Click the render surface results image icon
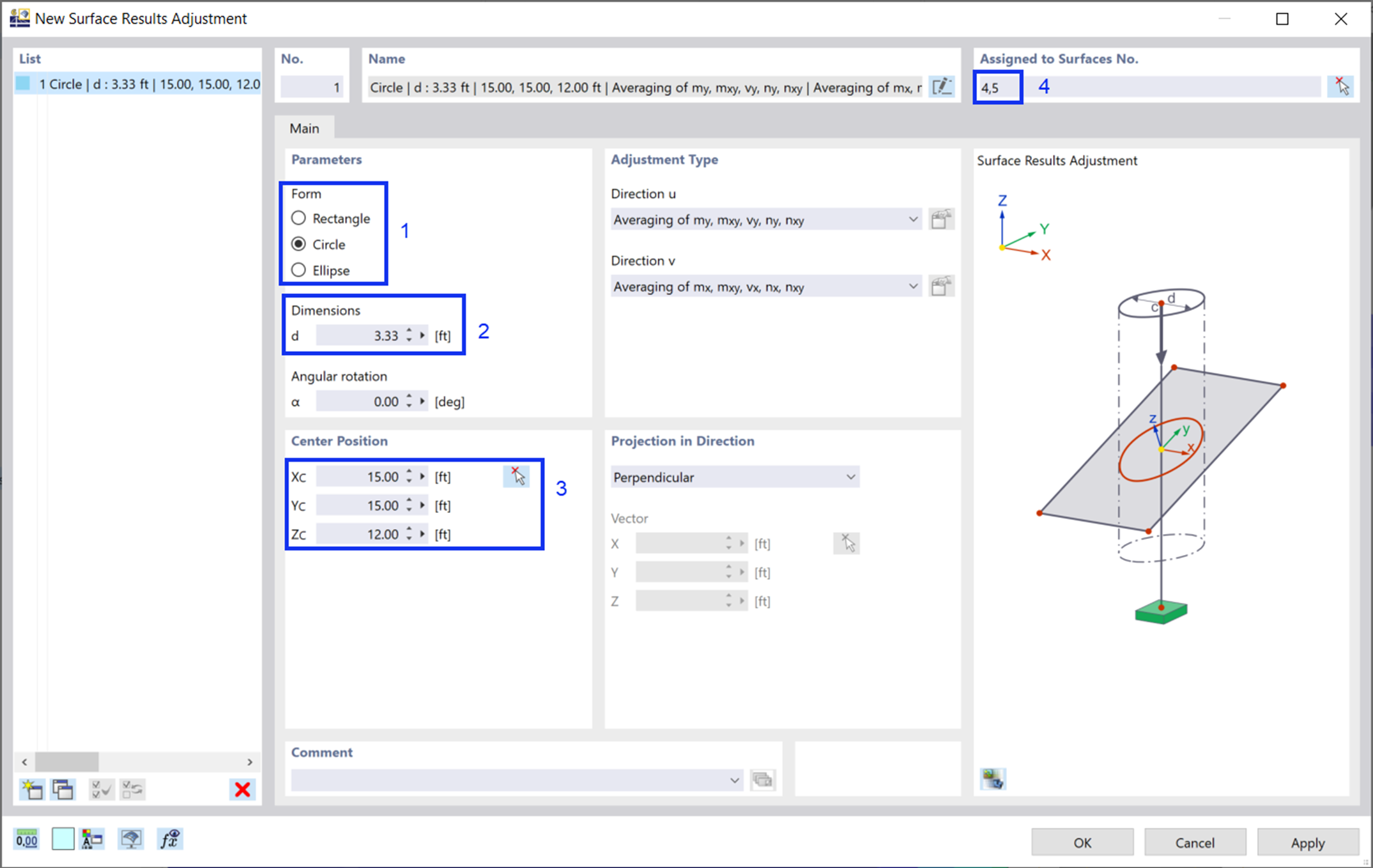This screenshot has height=868, width=1373. [993, 778]
